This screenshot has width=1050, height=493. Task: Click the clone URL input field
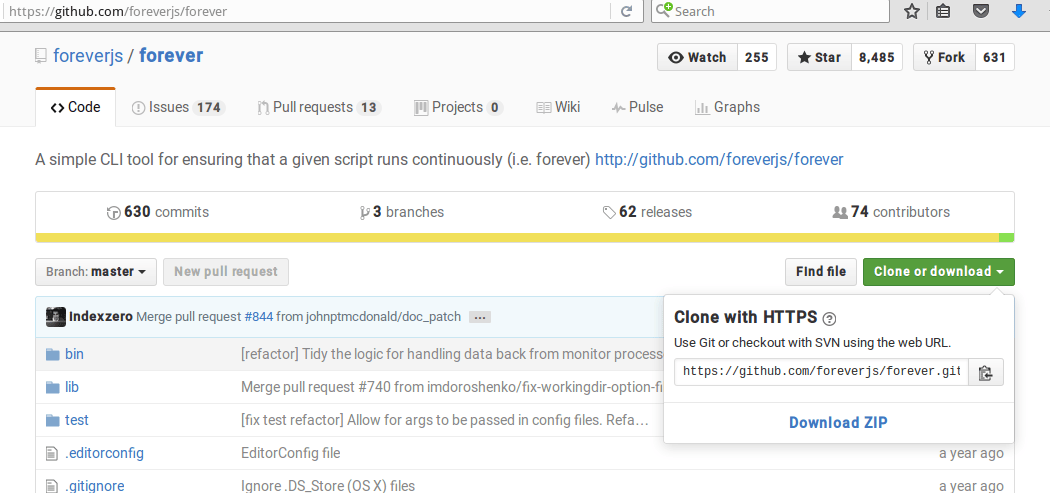coord(821,372)
